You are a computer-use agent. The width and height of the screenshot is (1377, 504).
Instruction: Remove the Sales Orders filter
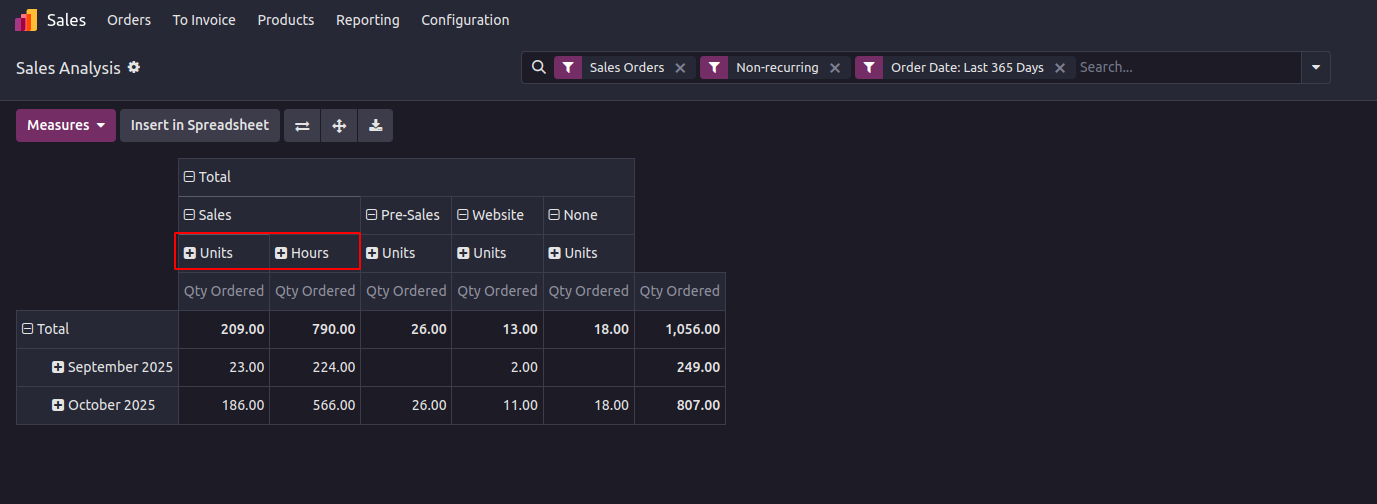pyautogui.click(x=680, y=68)
